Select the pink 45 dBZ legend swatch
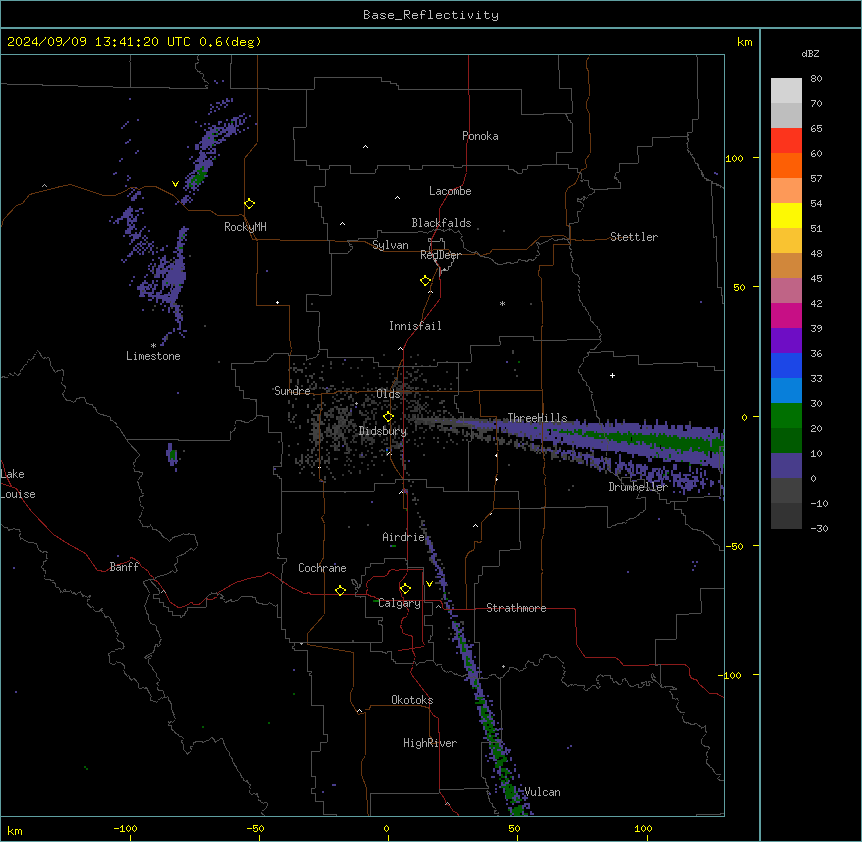This screenshot has height=842, width=862. pyautogui.click(x=786, y=290)
